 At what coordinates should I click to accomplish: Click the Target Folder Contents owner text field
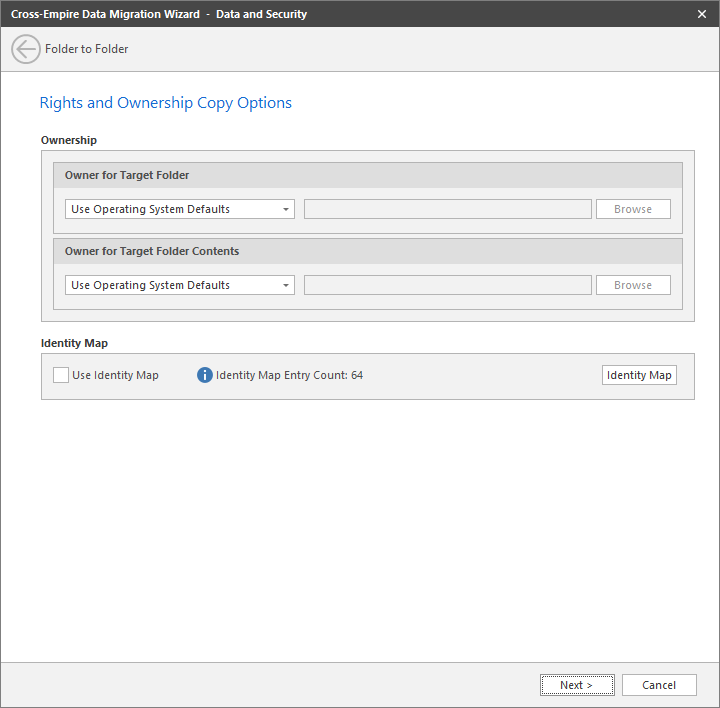tap(448, 285)
